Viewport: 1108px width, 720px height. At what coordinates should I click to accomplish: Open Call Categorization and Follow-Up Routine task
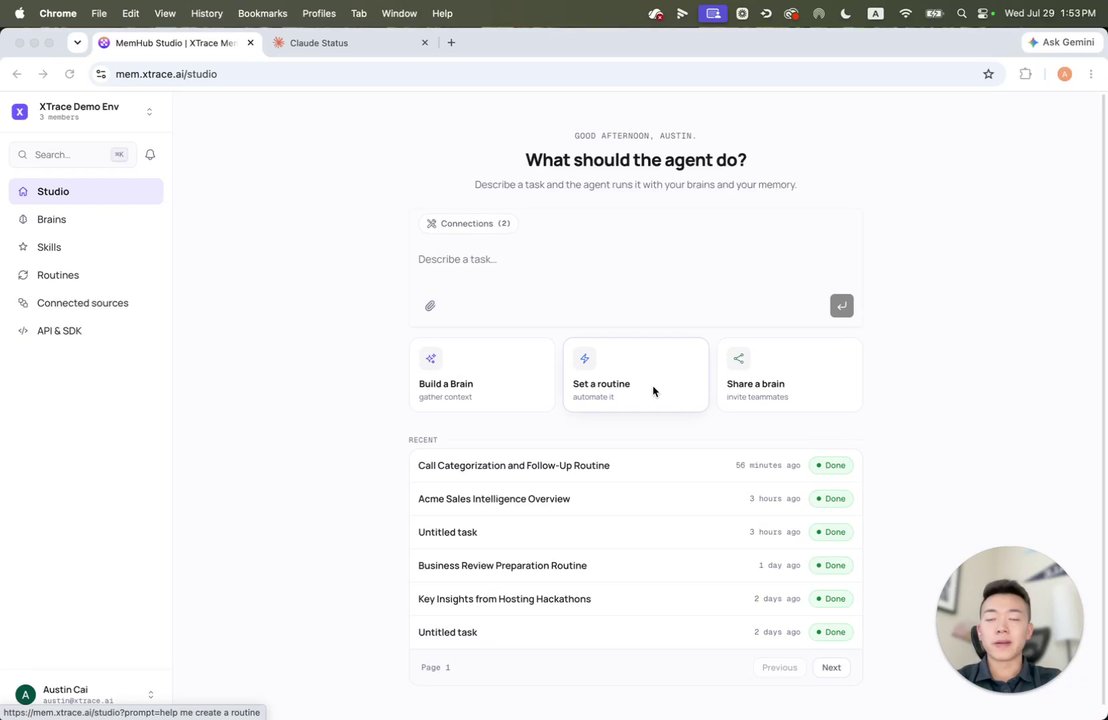pyautogui.click(x=635, y=466)
